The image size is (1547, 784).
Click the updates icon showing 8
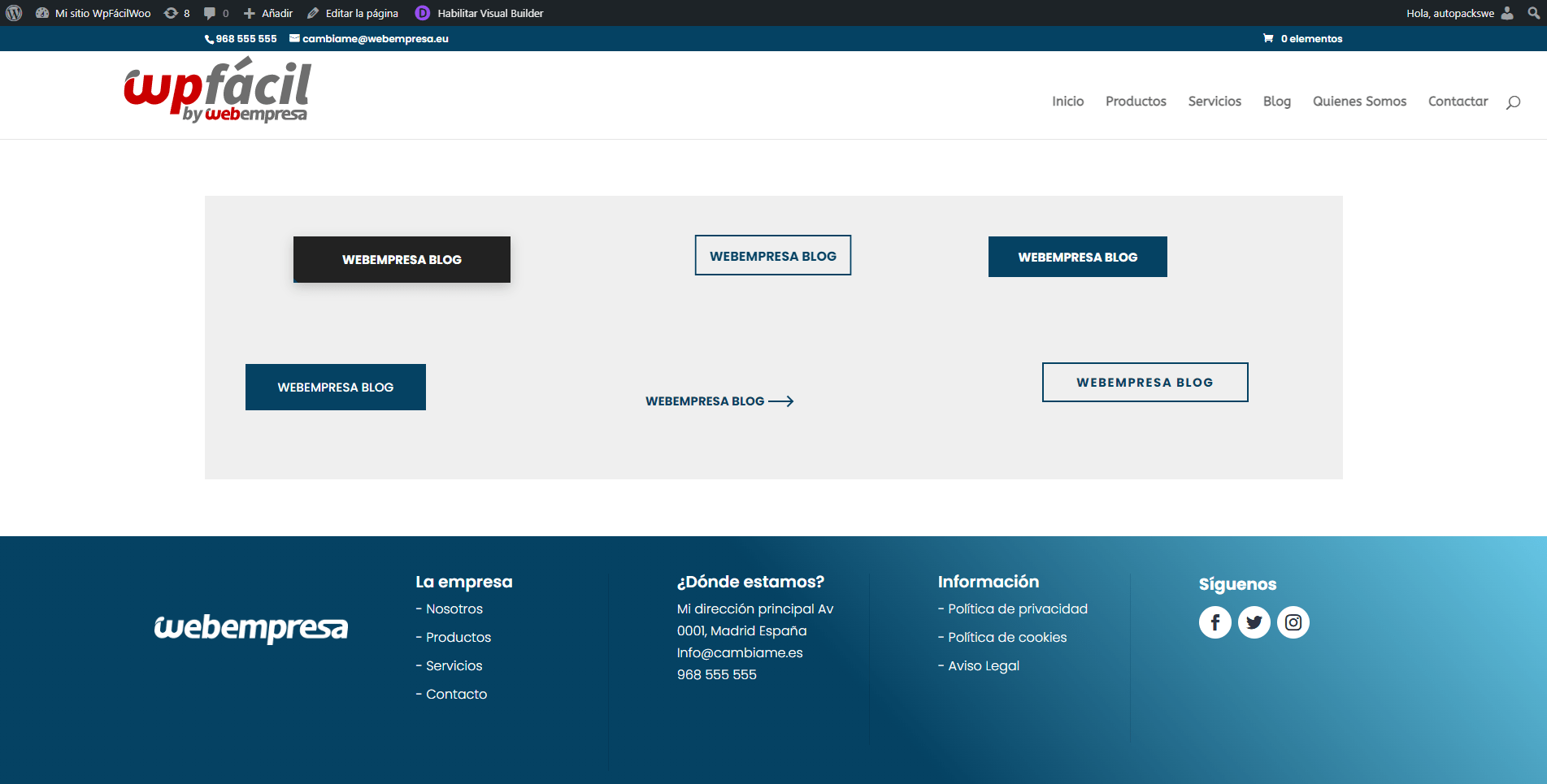176,13
